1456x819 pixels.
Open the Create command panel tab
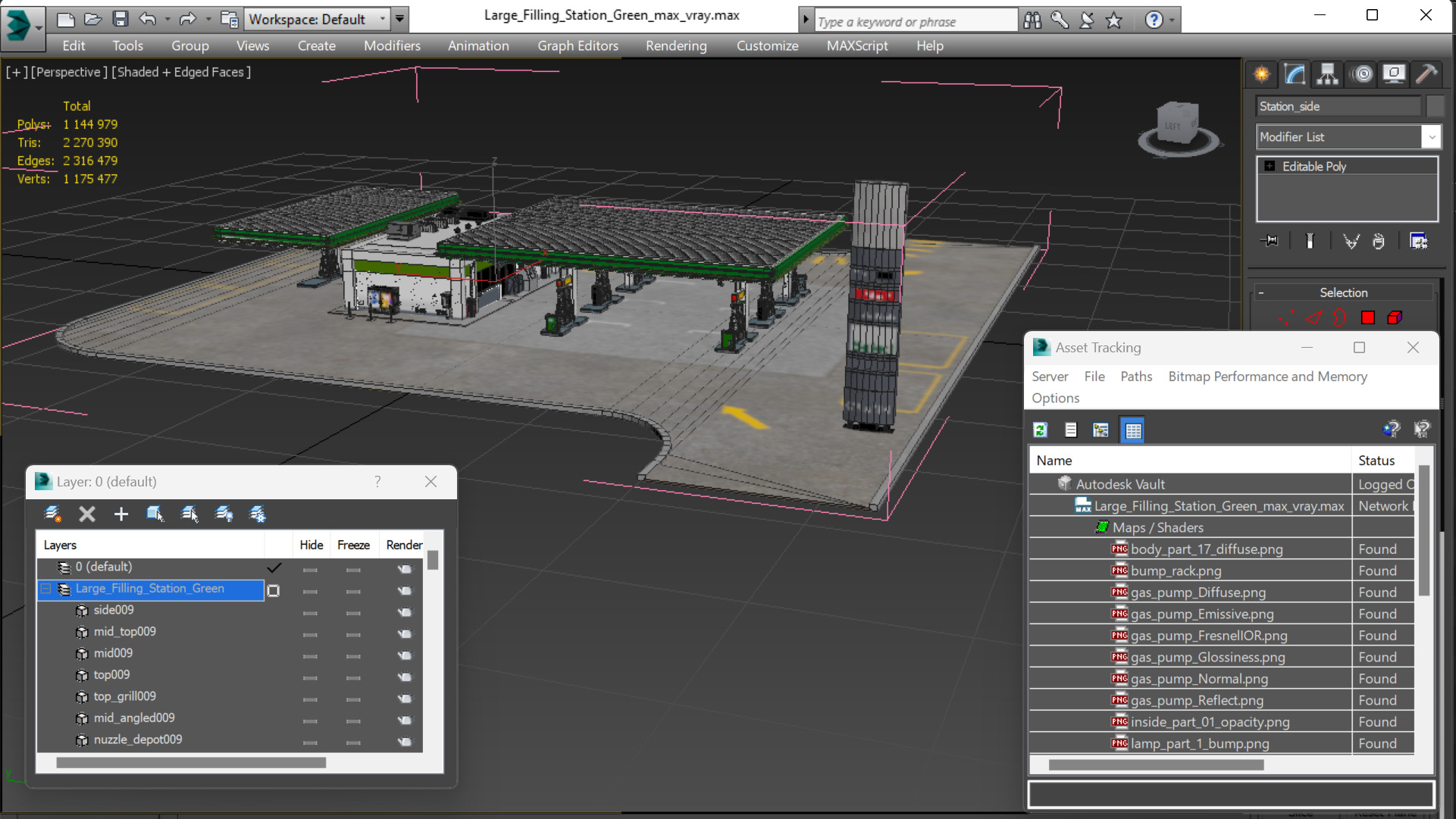point(1262,74)
